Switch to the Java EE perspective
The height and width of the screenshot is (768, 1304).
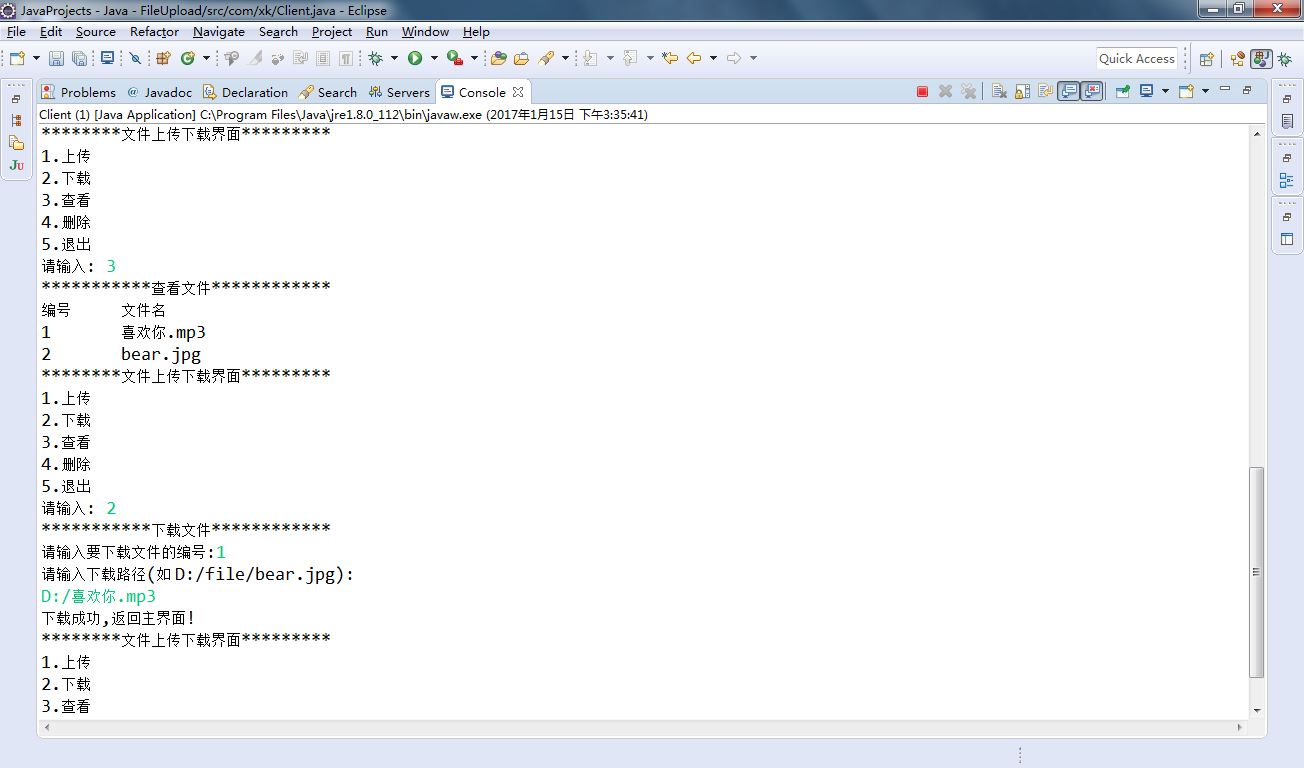pos(1238,59)
